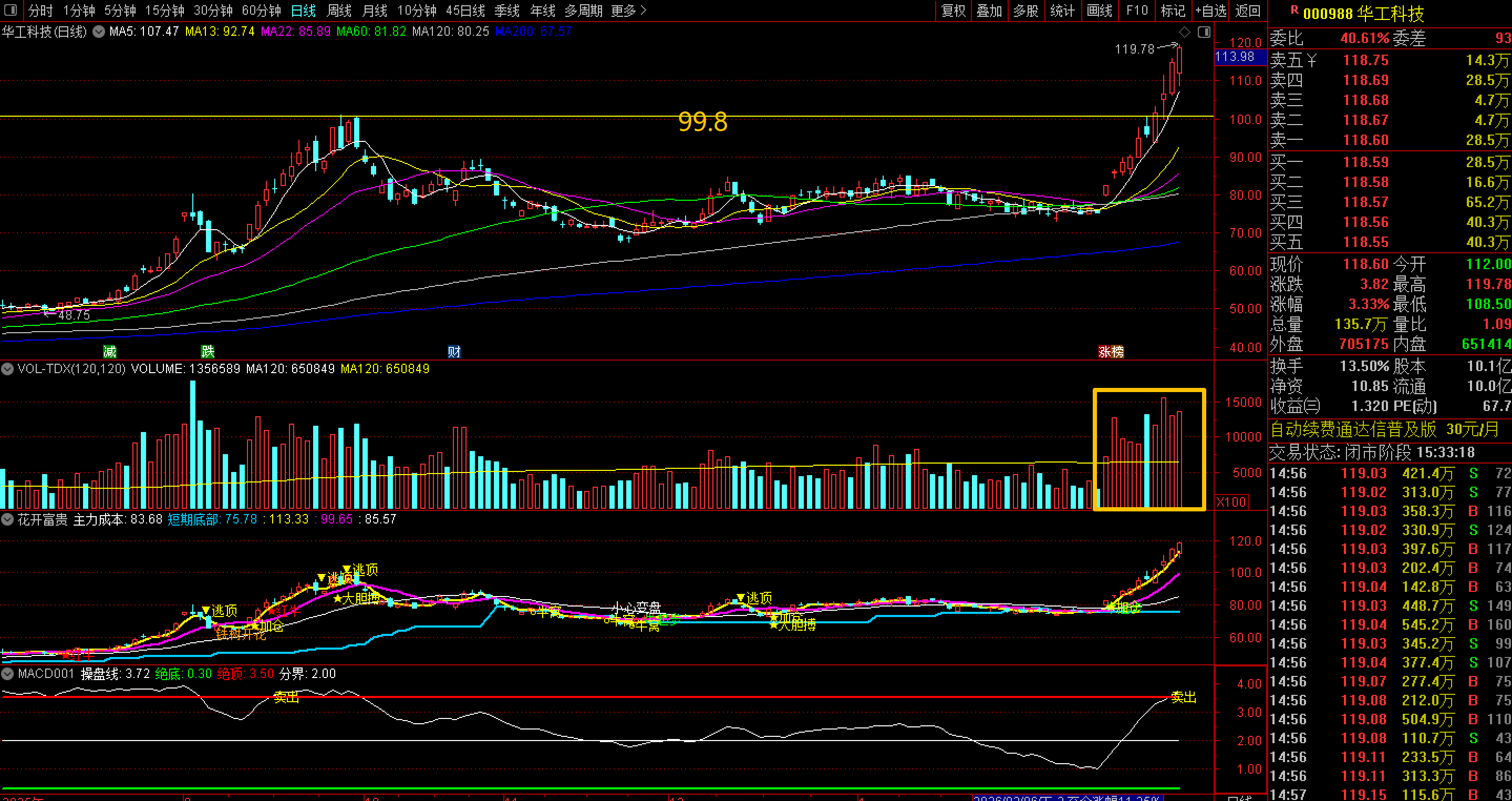The width and height of the screenshot is (1512, 801).
Task: Click the R margin-trading icon
Action: point(1294,10)
